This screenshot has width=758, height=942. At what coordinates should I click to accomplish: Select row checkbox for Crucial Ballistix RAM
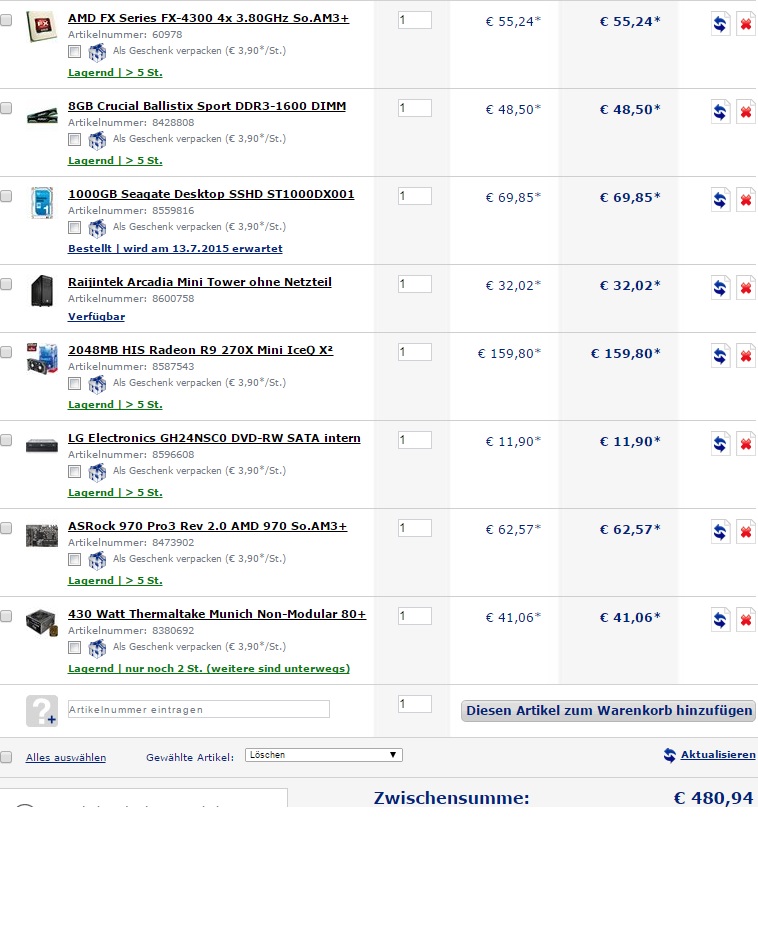[6, 108]
